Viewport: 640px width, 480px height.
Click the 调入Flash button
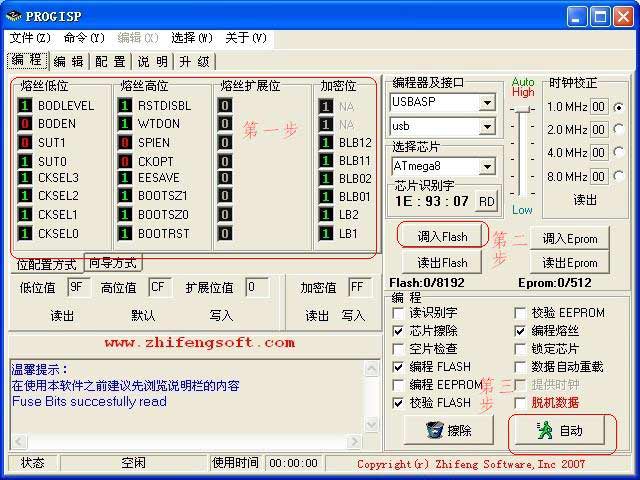[x=442, y=236]
